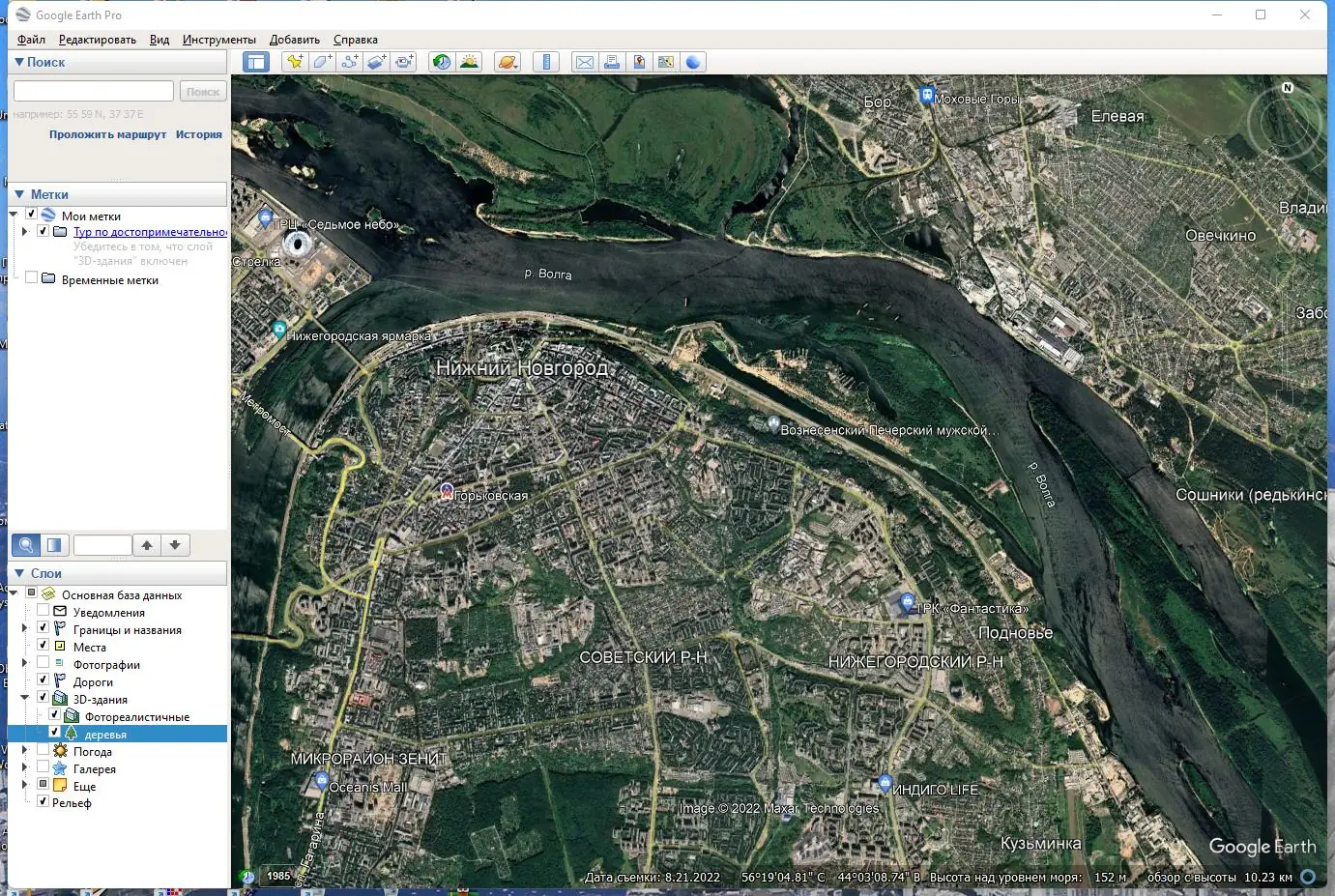
Task: Check the Временные метки checkbox
Action: click(31, 278)
